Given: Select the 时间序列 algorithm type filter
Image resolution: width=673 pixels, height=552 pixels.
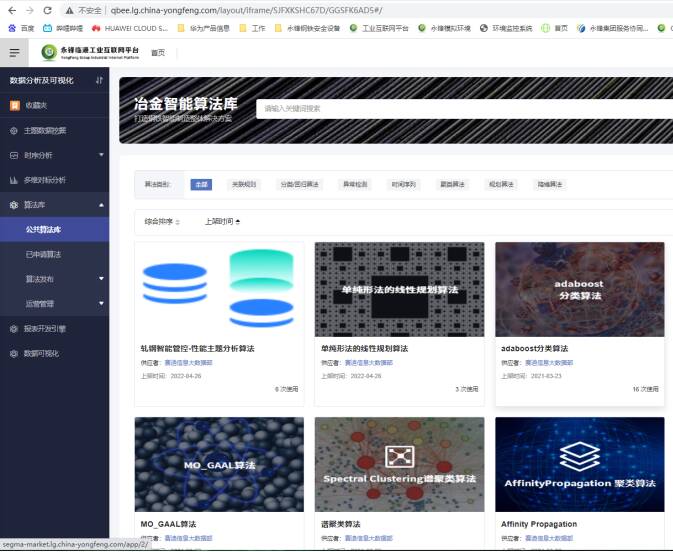Looking at the screenshot, I should tap(403, 184).
